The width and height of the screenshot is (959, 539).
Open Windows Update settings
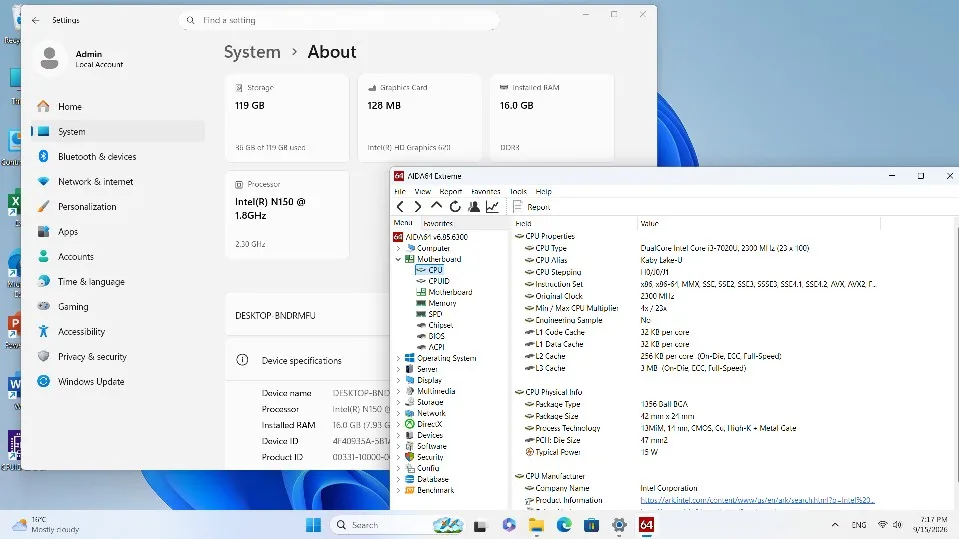pos(117,382)
